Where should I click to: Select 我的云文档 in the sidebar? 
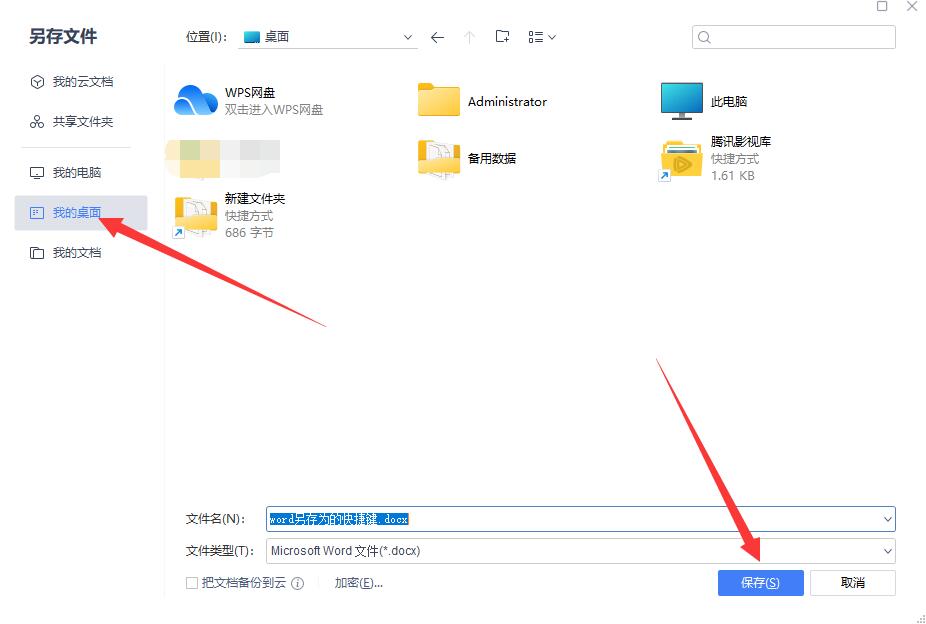[x=77, y=81]
